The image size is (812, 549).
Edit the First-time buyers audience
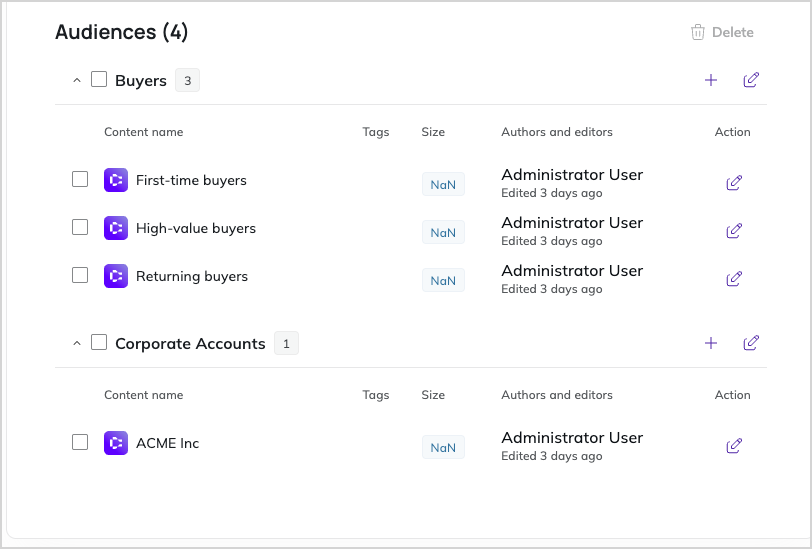(x=734, y=183)
